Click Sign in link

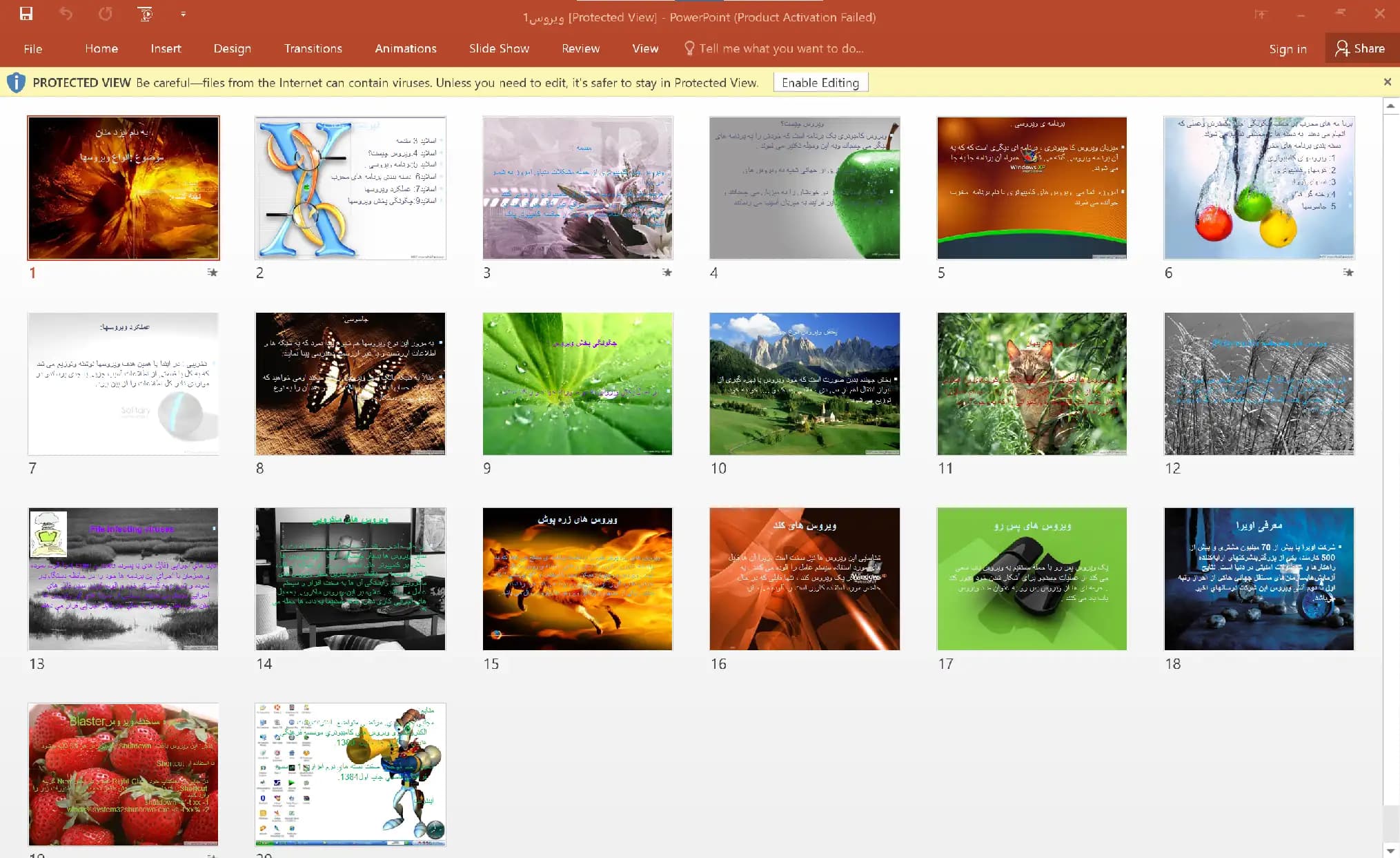coord(1288,49)
